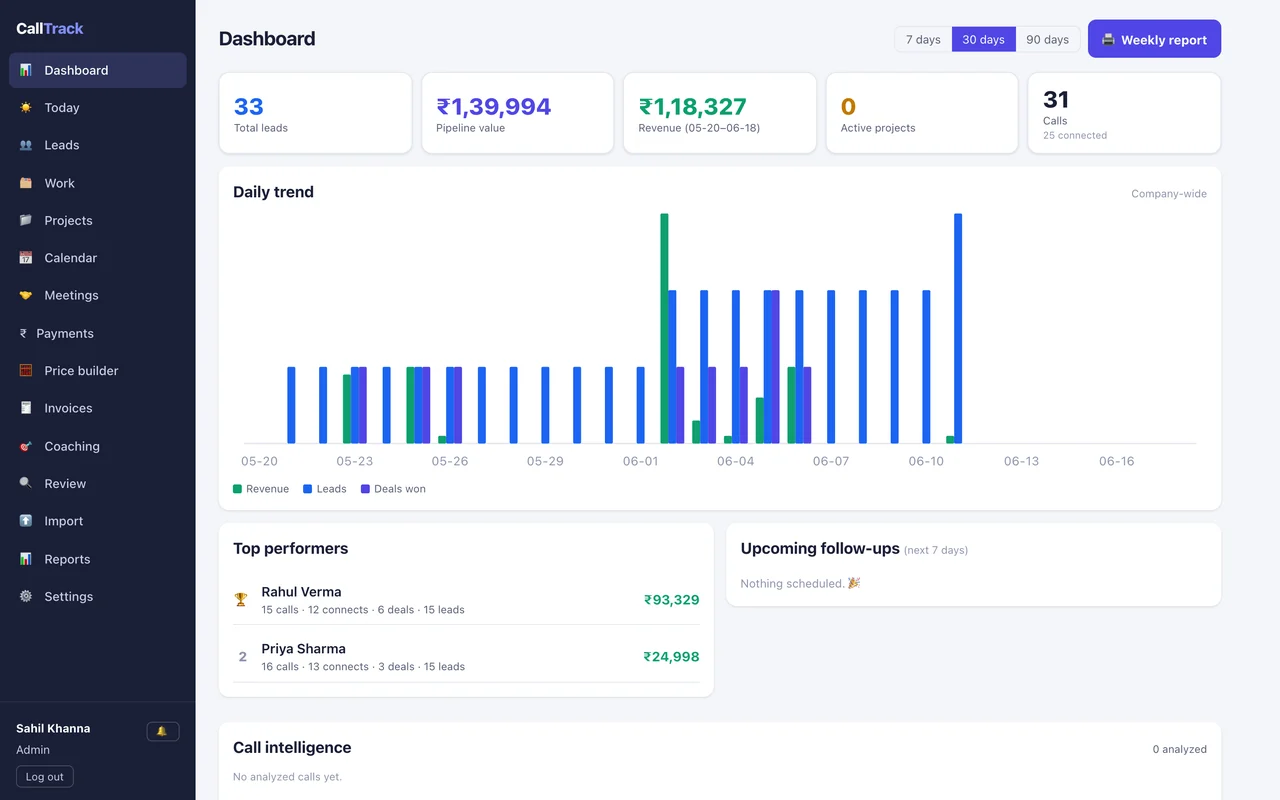1280x800 pixels.
Task: Click the upload icon beside Import
Action: 26,521
